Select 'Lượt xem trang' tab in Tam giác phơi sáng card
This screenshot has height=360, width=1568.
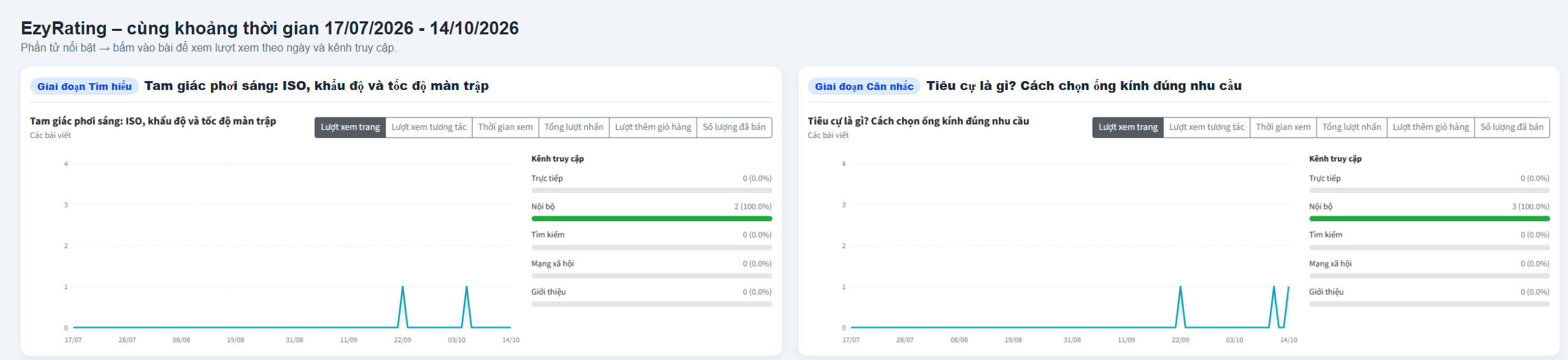tap(350, 127)
